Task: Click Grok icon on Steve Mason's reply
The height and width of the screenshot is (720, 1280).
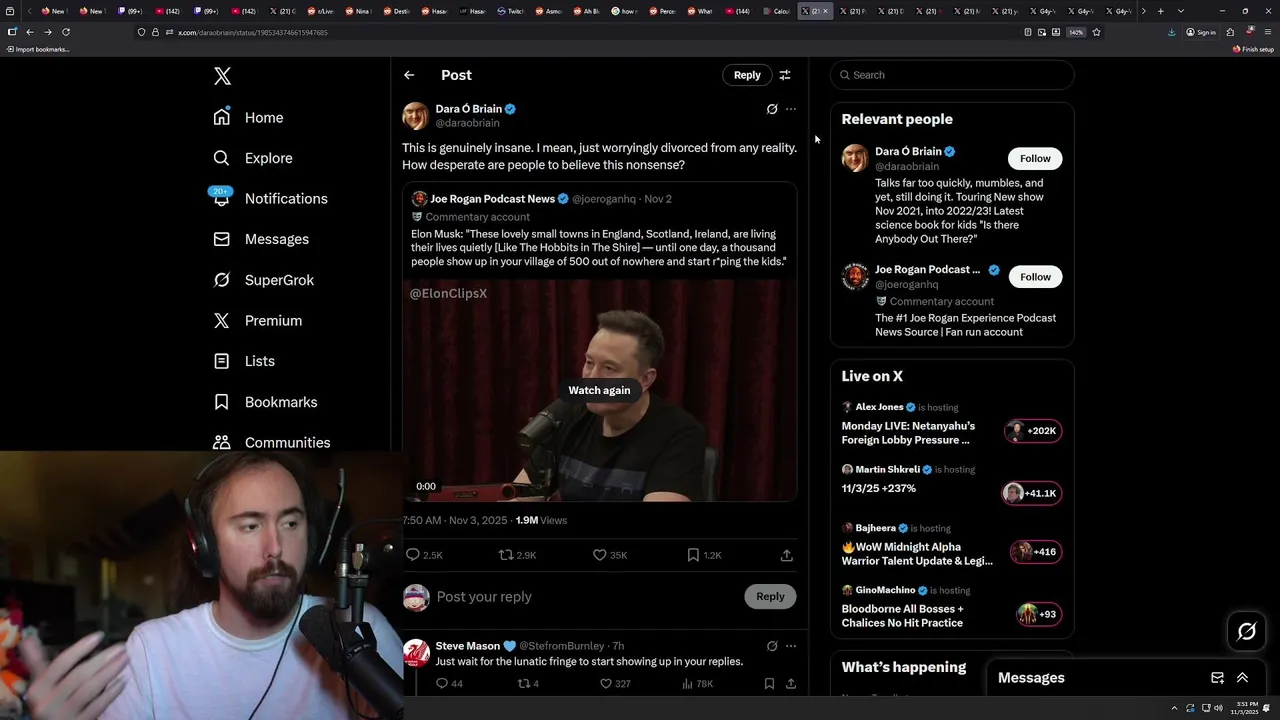Action: point(772,646)
